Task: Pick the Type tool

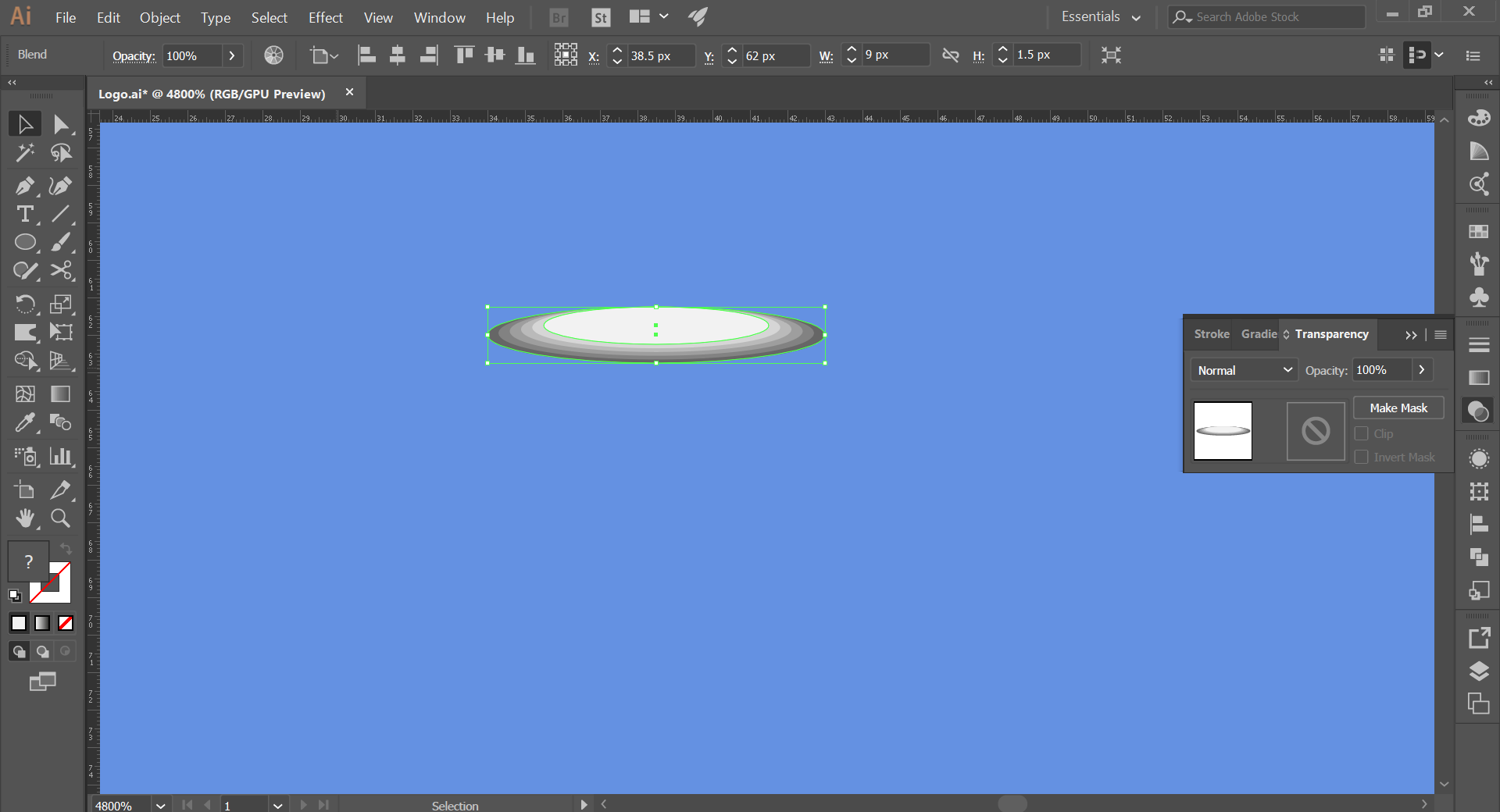Action: coord(25,214)
